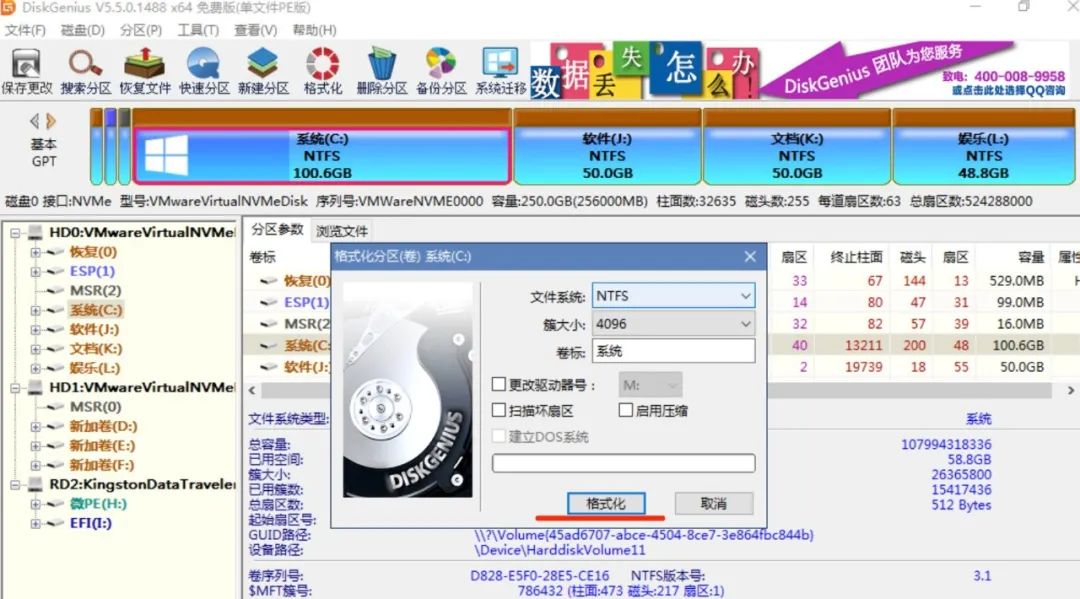Click the Delete Partition (删除分区) icon
This screenshot has width=1080, height=599.
382,71
